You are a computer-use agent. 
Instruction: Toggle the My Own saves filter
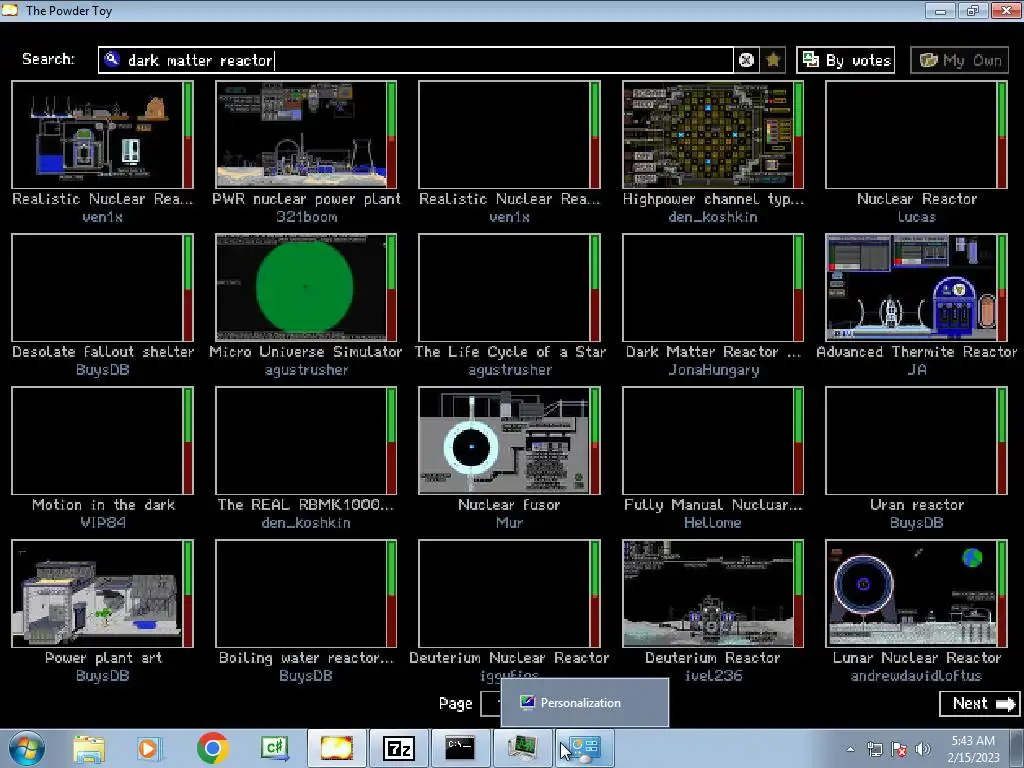[x=959, y=60]
